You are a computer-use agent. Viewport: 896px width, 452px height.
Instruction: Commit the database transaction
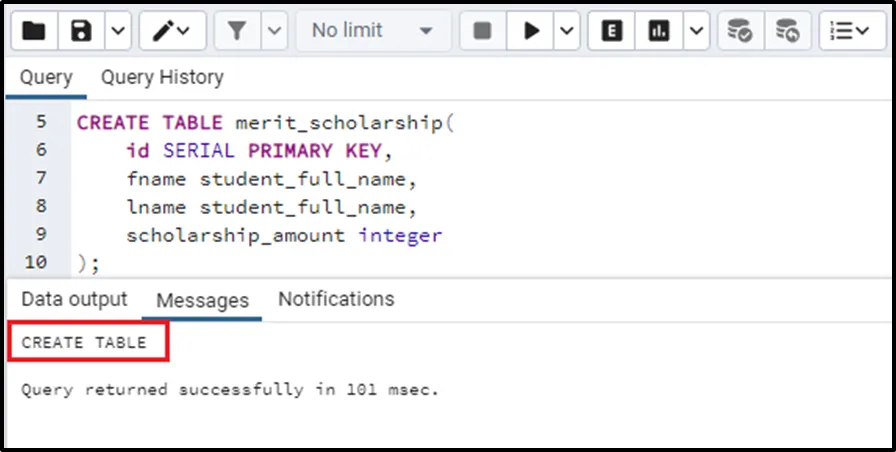pos(740,31)
